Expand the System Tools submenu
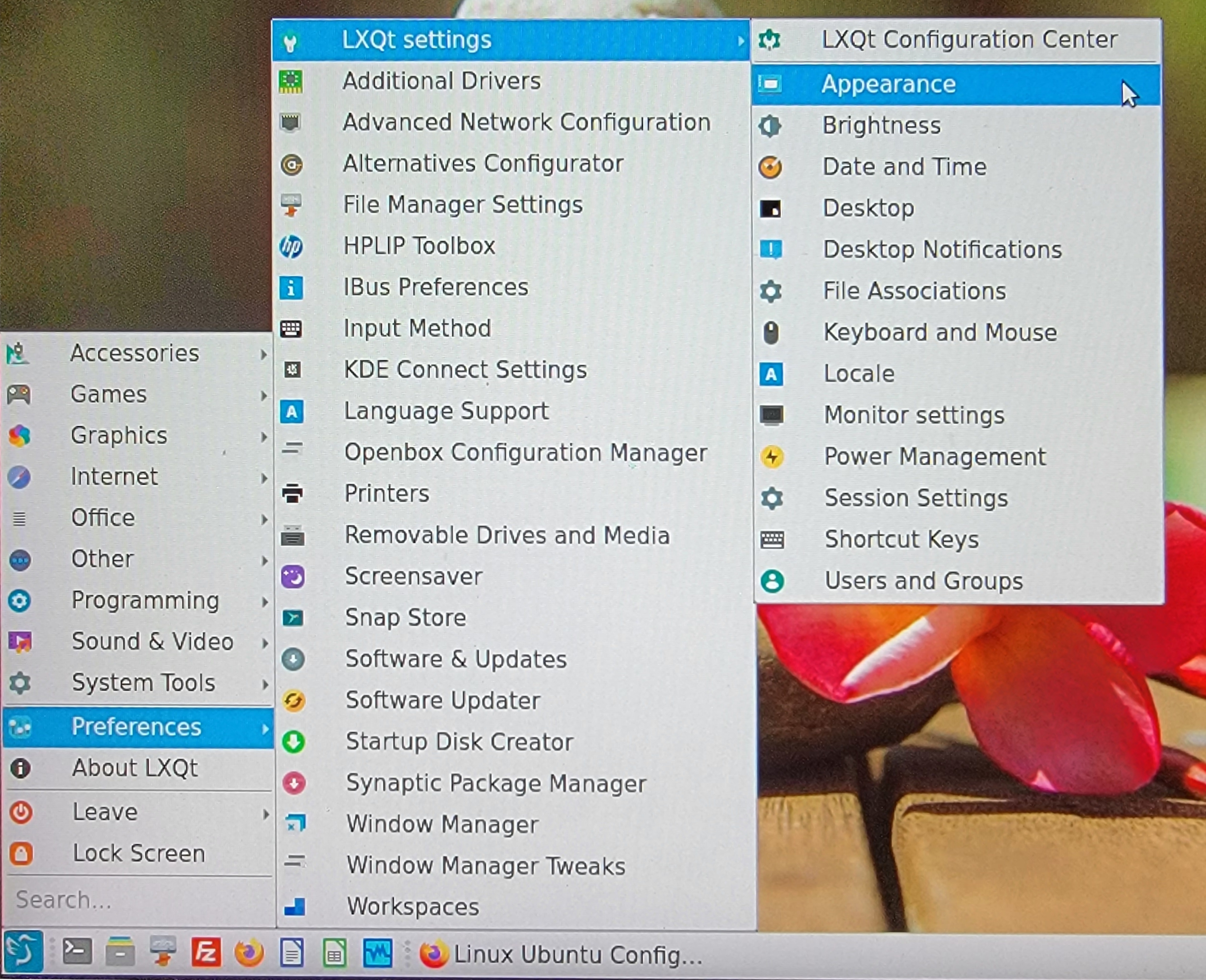This screenshot has width=1206, height=980. [143, 683]
